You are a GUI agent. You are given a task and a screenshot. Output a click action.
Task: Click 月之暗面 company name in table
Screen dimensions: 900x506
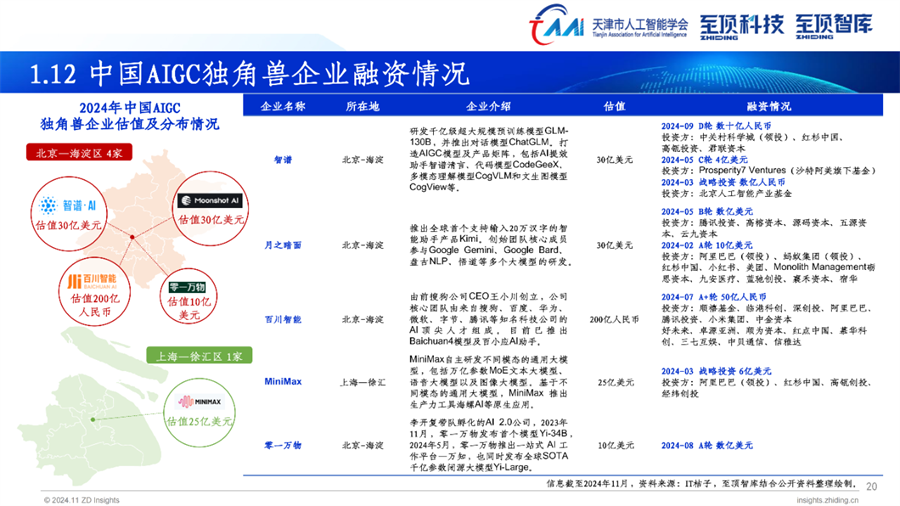coord(282,244)
